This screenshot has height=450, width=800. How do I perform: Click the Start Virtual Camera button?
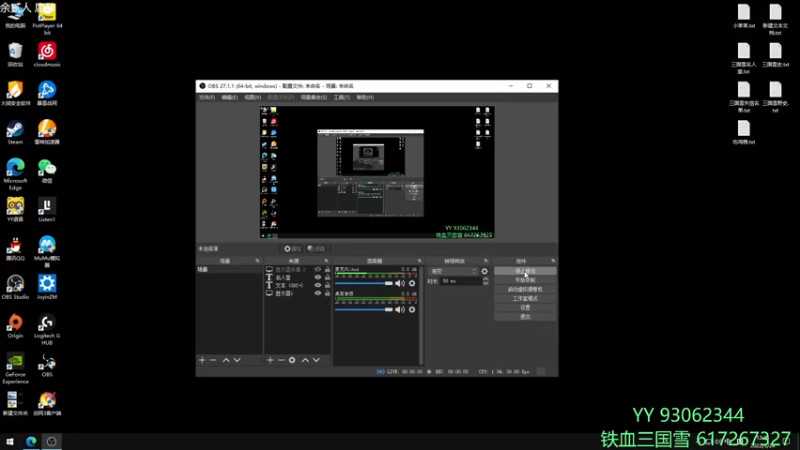[525, 289]
